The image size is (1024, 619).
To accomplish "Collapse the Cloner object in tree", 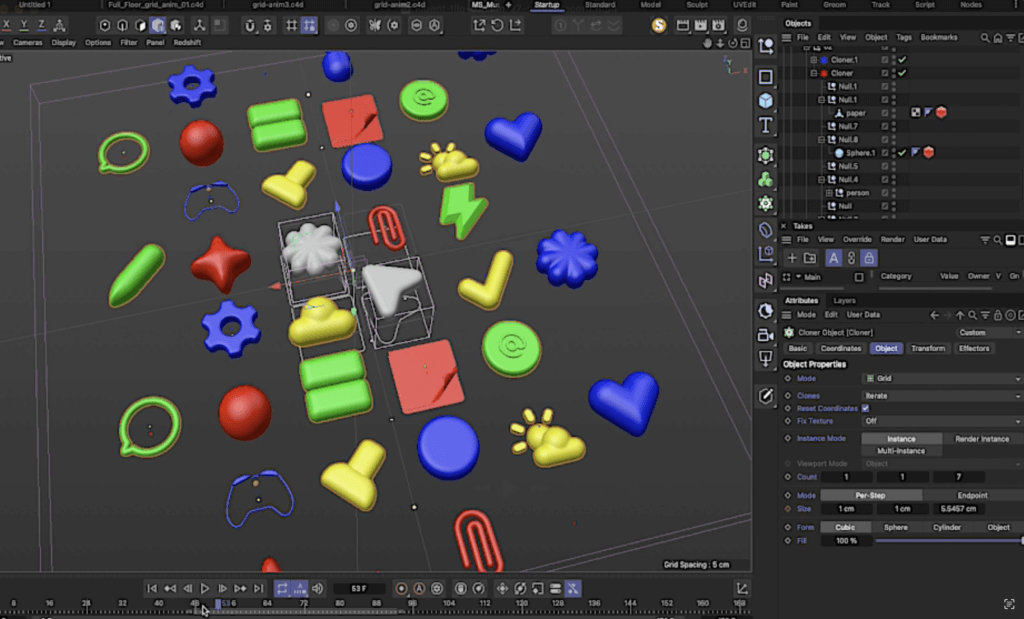I will pyautogui.click(x=814, y=73).
